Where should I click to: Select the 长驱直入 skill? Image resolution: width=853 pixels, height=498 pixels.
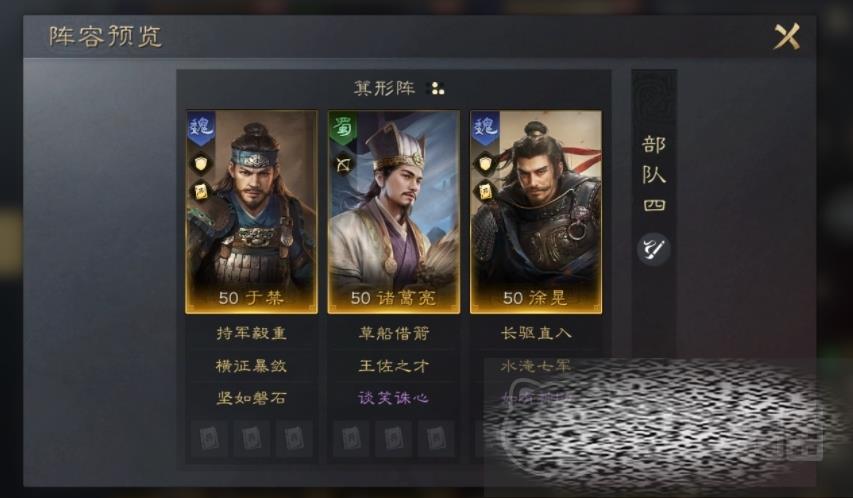[x=536, y=333]
